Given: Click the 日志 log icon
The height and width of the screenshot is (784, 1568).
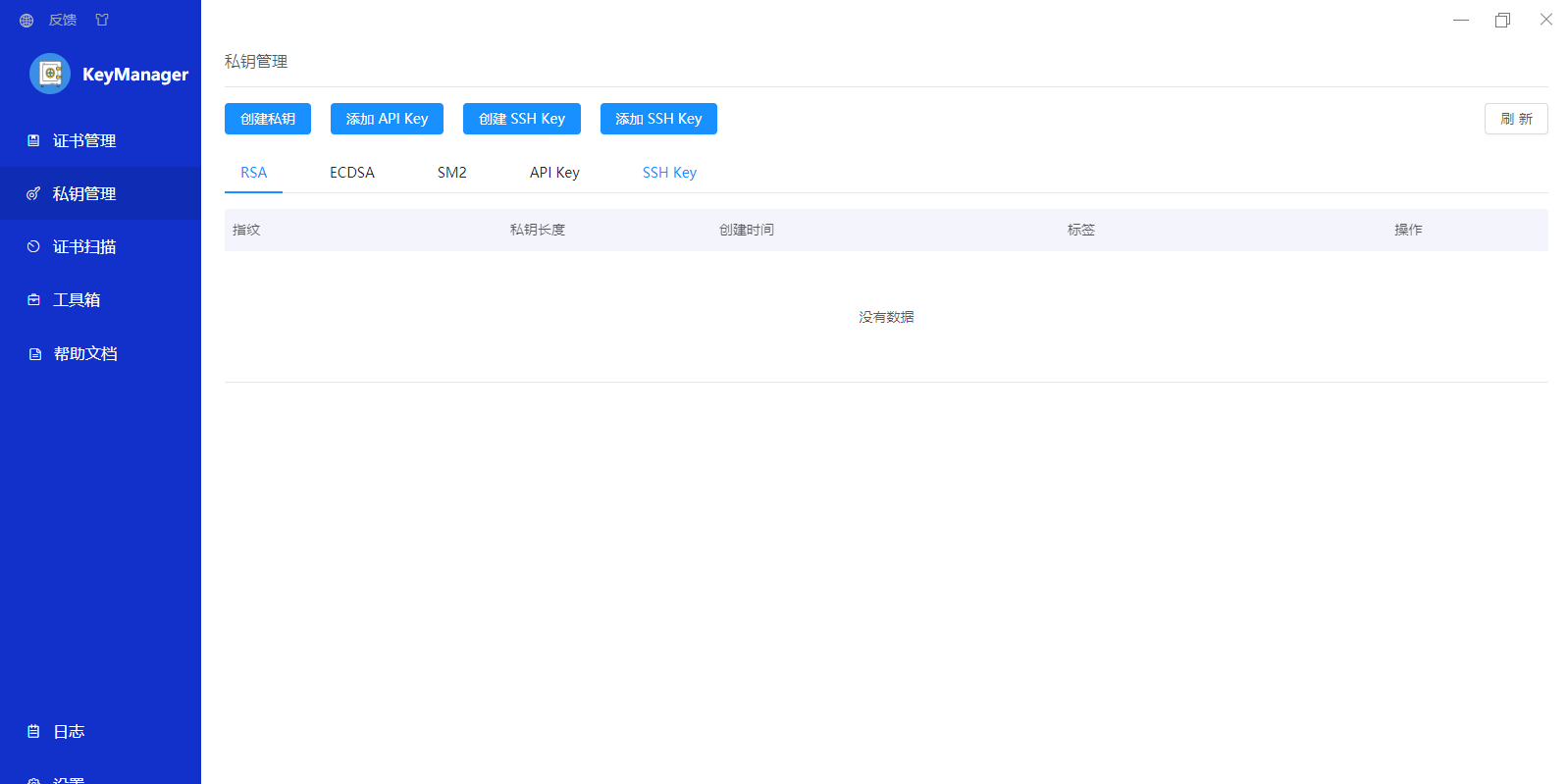Looking at the screenshot, I should click(33, 731).
